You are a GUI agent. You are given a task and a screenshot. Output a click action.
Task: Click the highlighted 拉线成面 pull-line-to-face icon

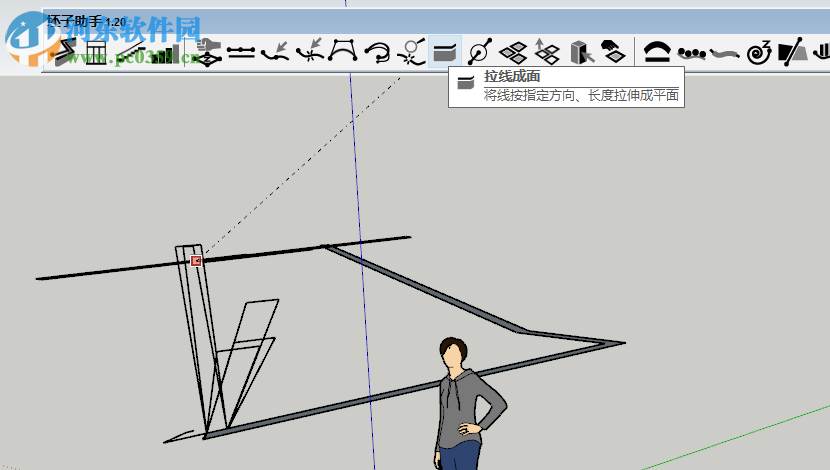(445, 52)
